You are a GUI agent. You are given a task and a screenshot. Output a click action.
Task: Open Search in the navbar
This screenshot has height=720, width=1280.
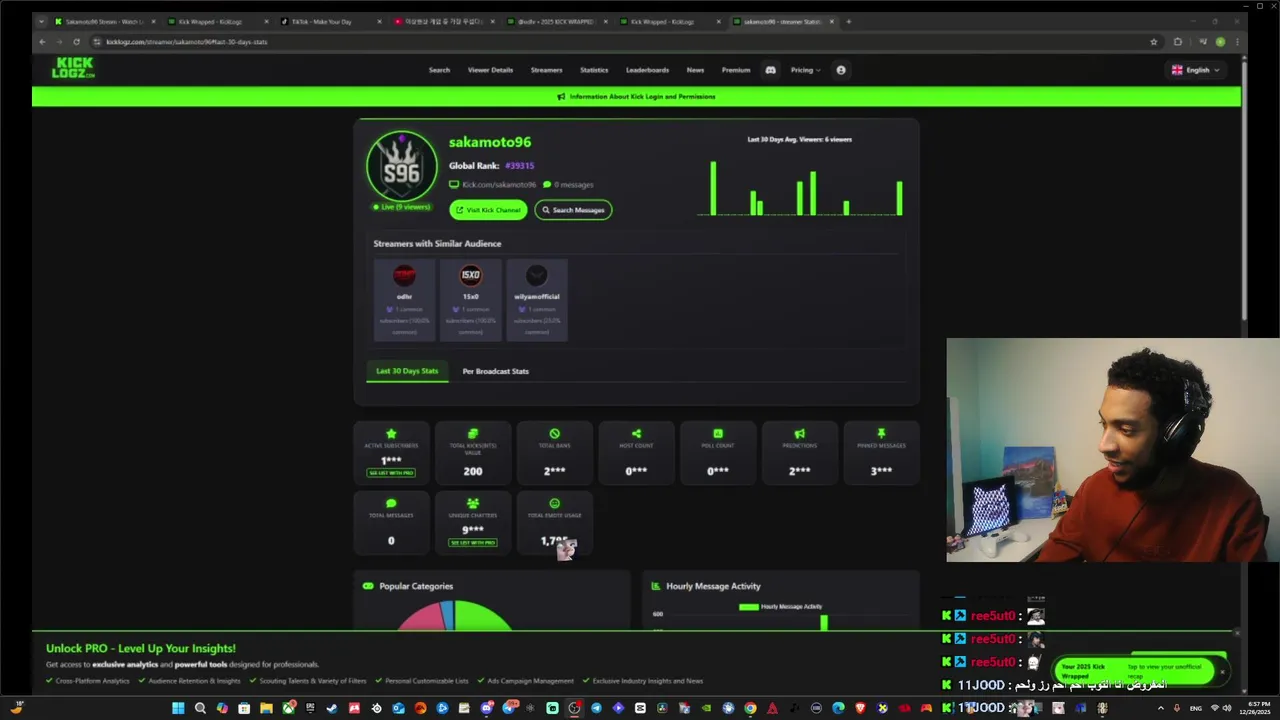pos(439,70)
